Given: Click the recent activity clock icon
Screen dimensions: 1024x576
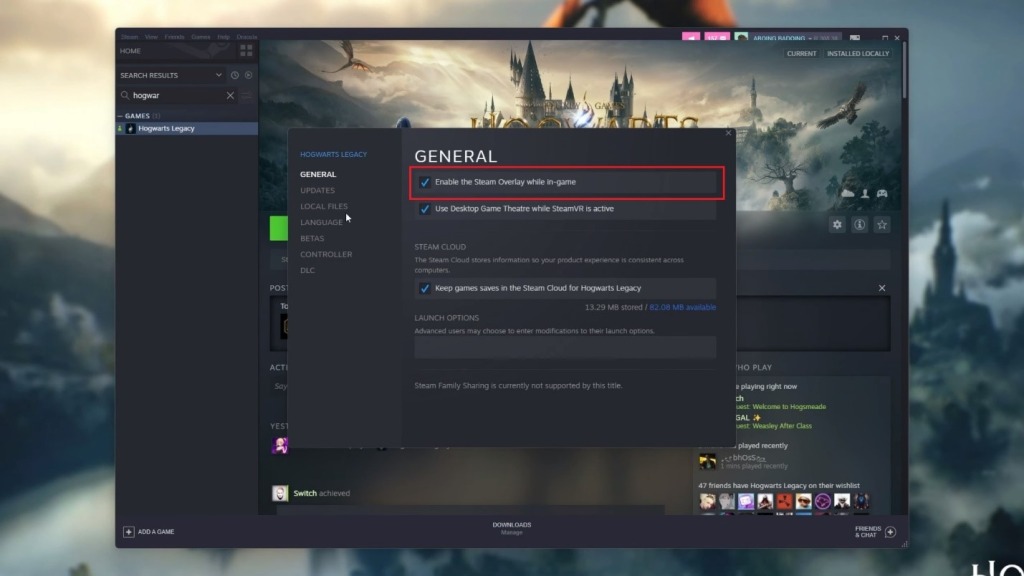Looking at the screenshot, I should (x=235, y=75).
